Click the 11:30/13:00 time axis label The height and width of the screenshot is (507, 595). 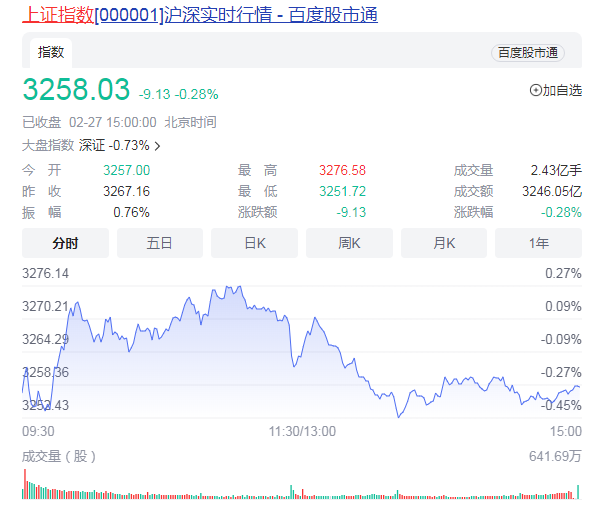[x=302, y=431]
